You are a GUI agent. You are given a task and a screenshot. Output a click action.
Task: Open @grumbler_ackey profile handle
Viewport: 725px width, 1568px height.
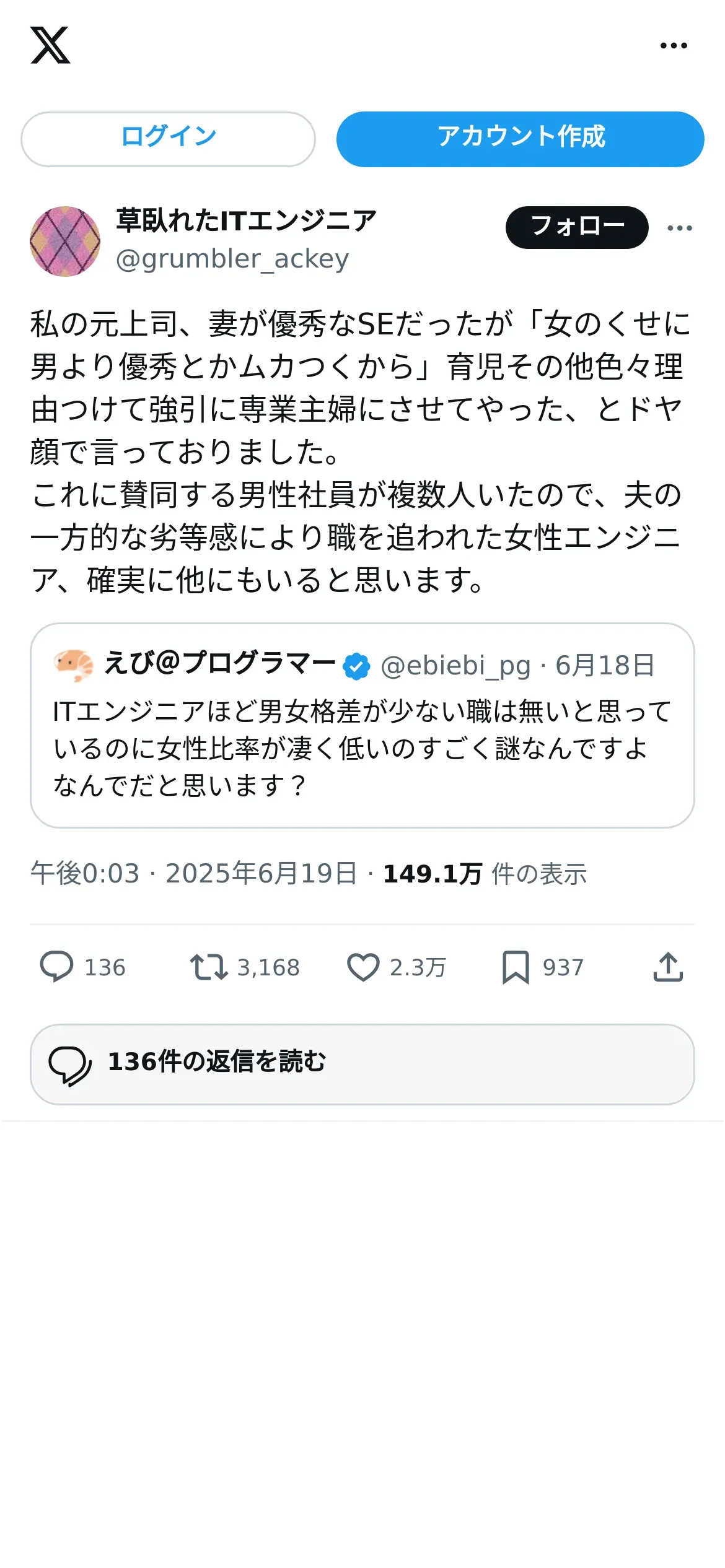pos(232,259)
